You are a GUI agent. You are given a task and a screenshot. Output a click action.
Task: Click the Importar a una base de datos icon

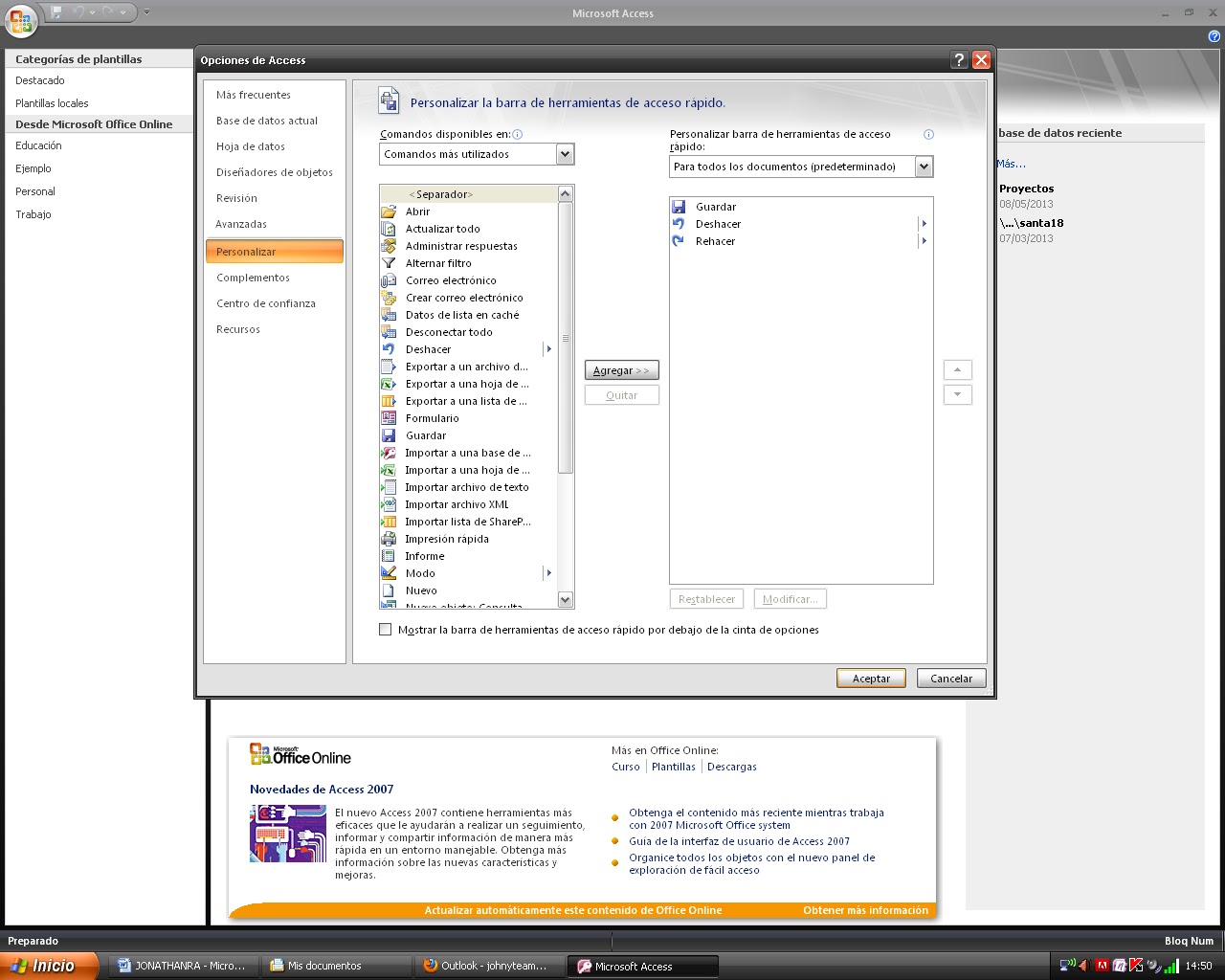[389, 453]
